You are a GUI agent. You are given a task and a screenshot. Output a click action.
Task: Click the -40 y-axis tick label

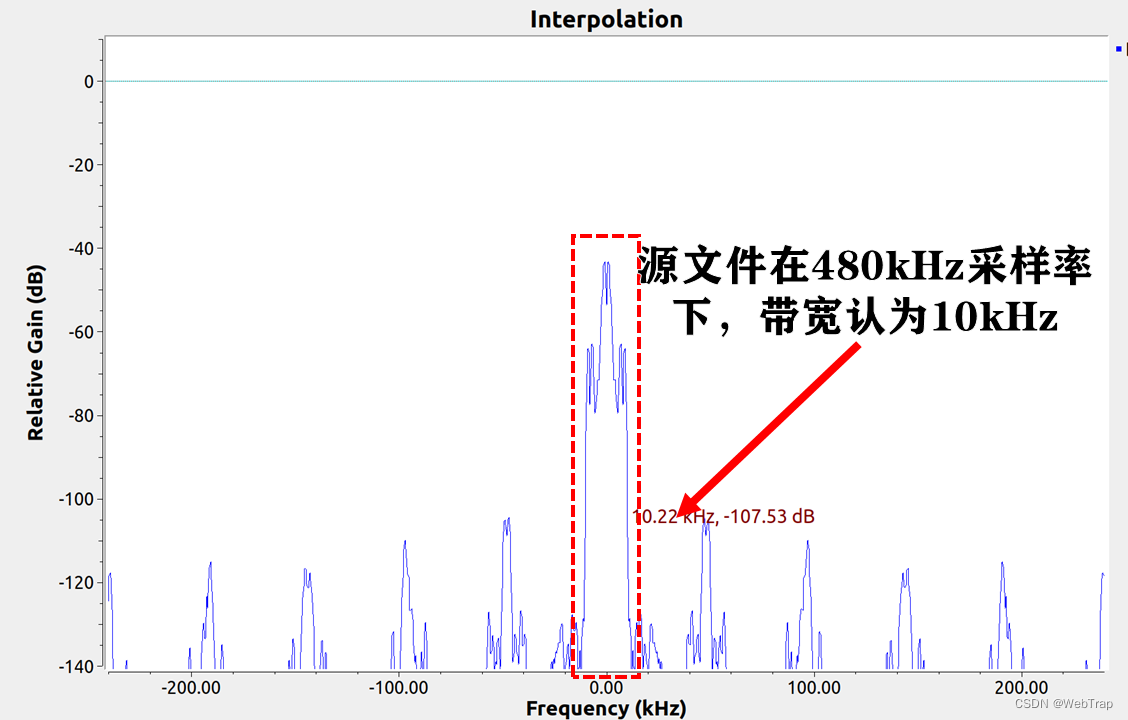pos(81,249)
